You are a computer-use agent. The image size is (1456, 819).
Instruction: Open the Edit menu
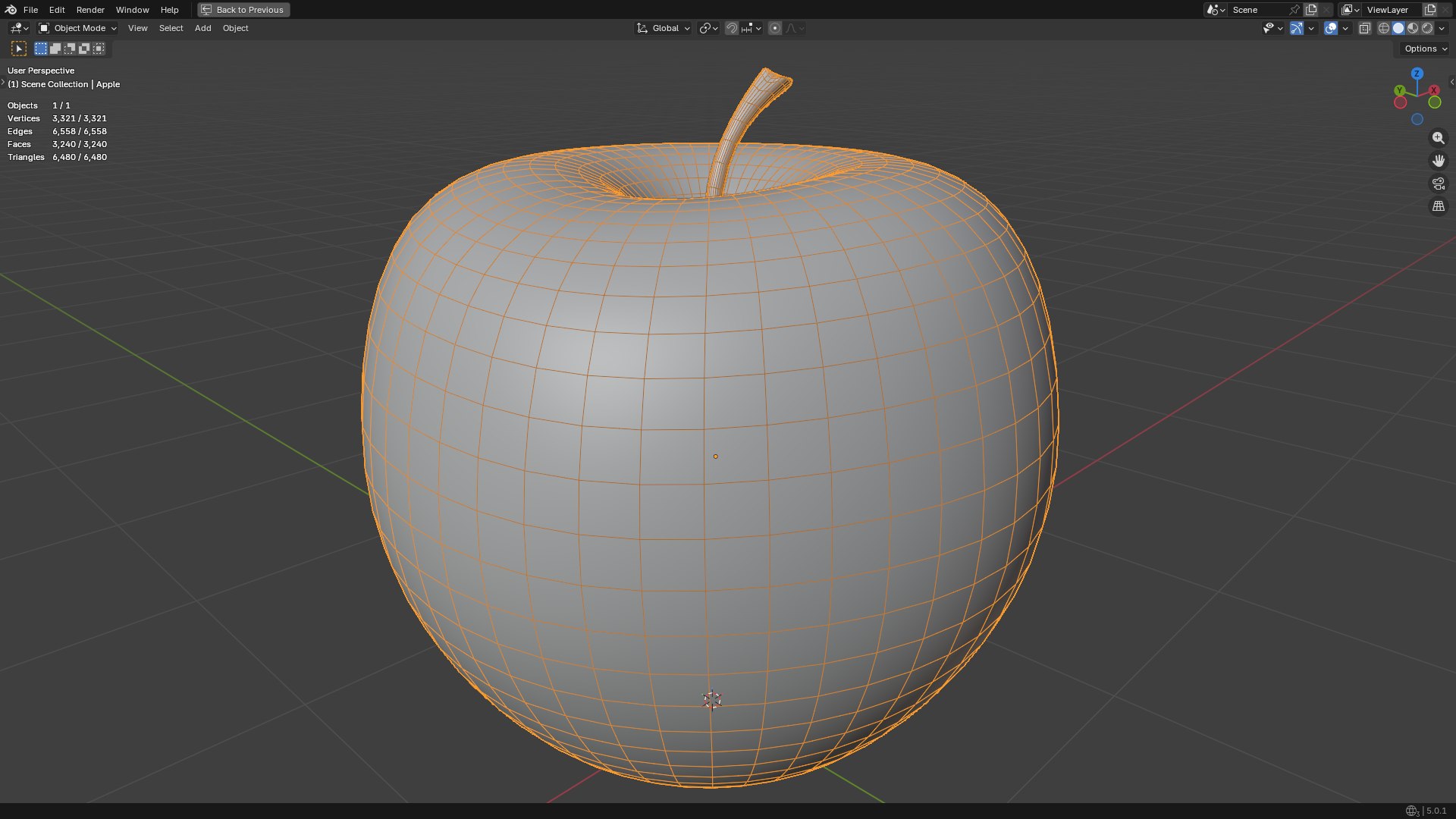[x=57, y=10]
